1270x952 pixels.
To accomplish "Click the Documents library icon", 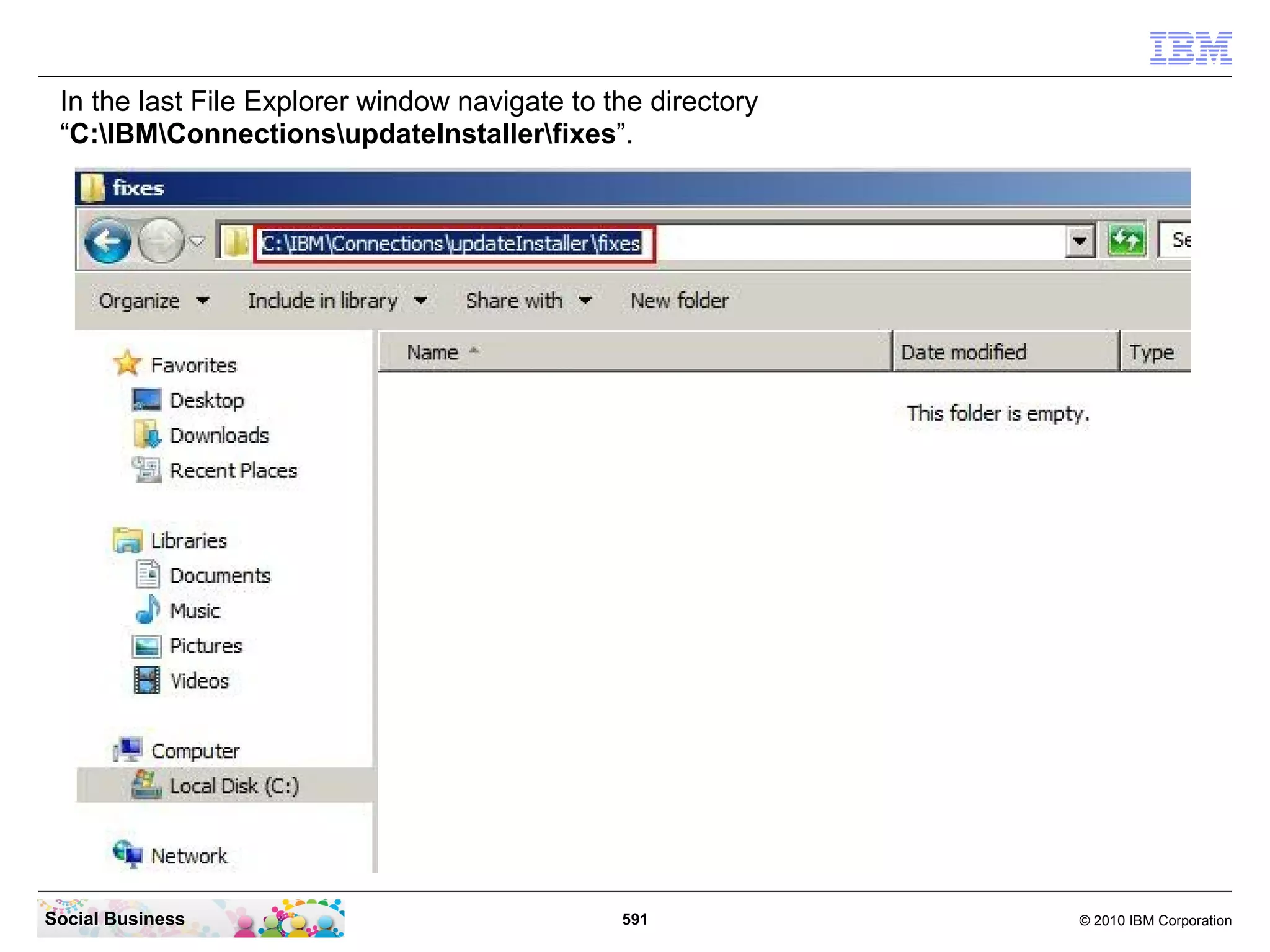I will click(148, 574).
